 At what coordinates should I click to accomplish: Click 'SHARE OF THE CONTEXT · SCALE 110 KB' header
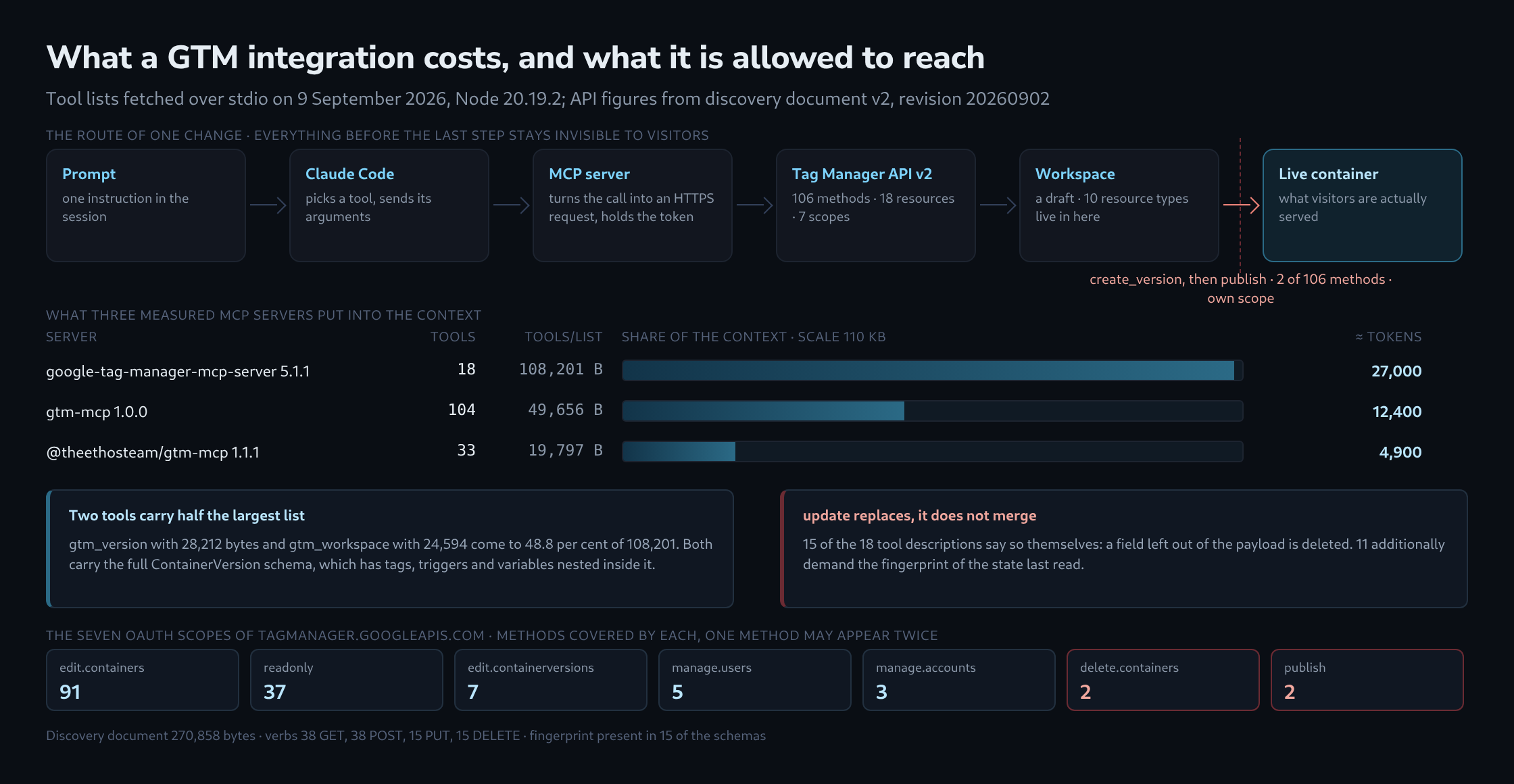click(x=754, y=337)
